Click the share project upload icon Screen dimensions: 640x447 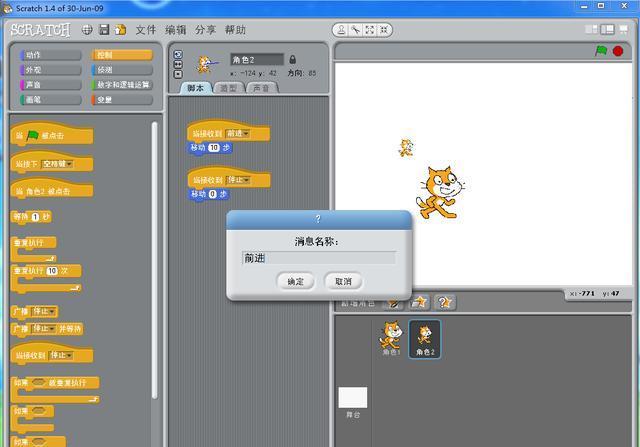coord(120,29)
